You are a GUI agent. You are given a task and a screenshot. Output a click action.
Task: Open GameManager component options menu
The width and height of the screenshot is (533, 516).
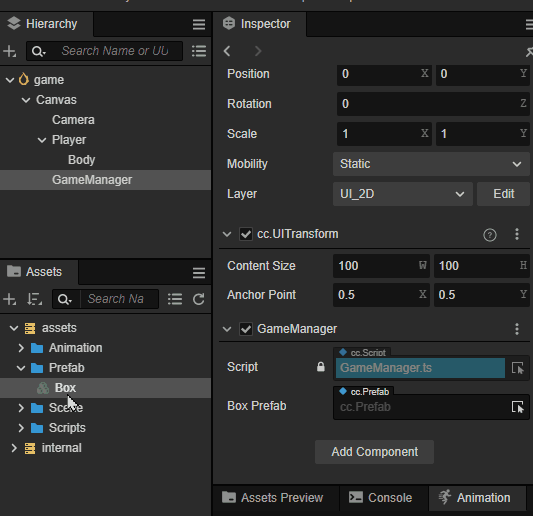[517, 329]
